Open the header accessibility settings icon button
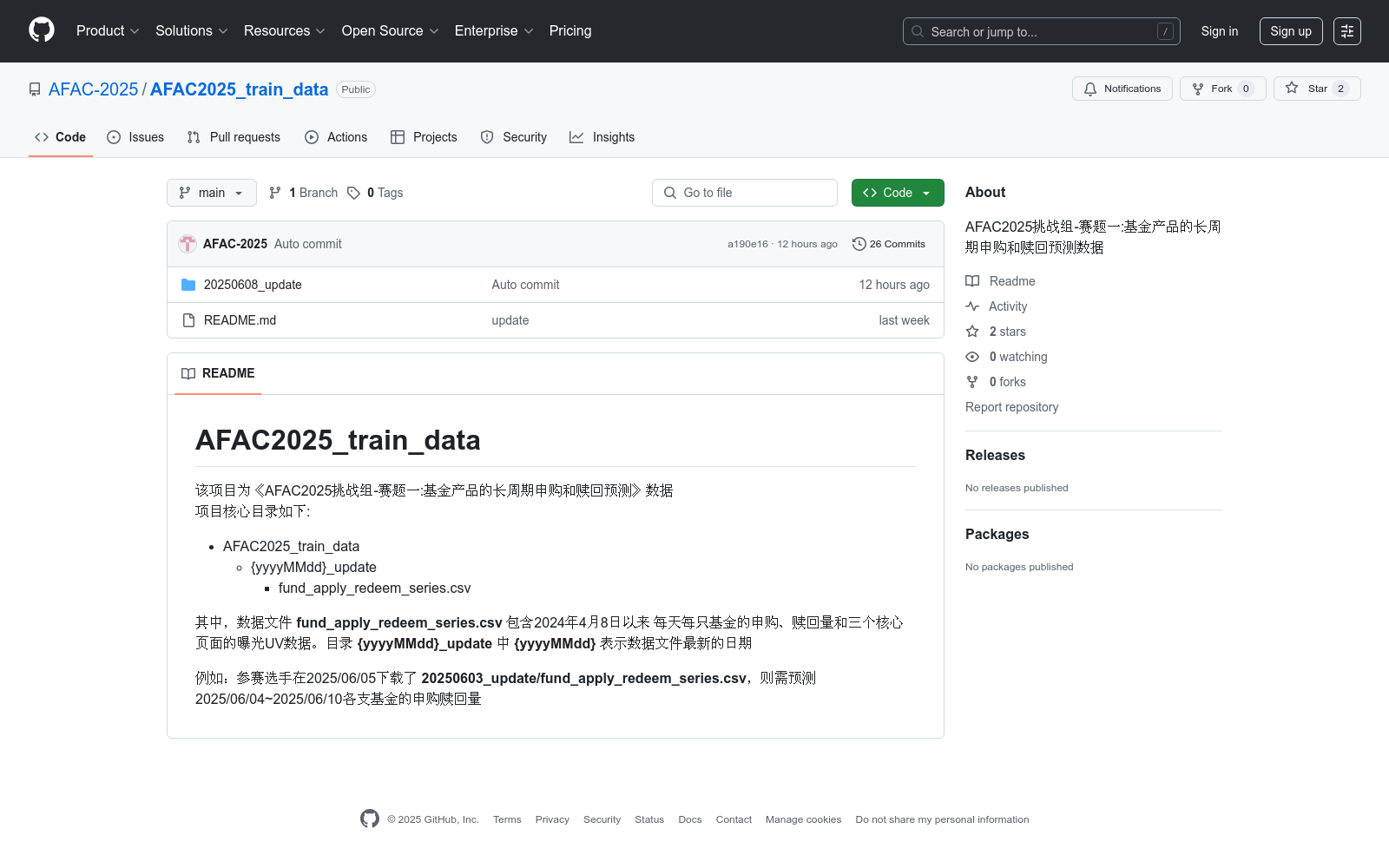 click(1346, 31)
